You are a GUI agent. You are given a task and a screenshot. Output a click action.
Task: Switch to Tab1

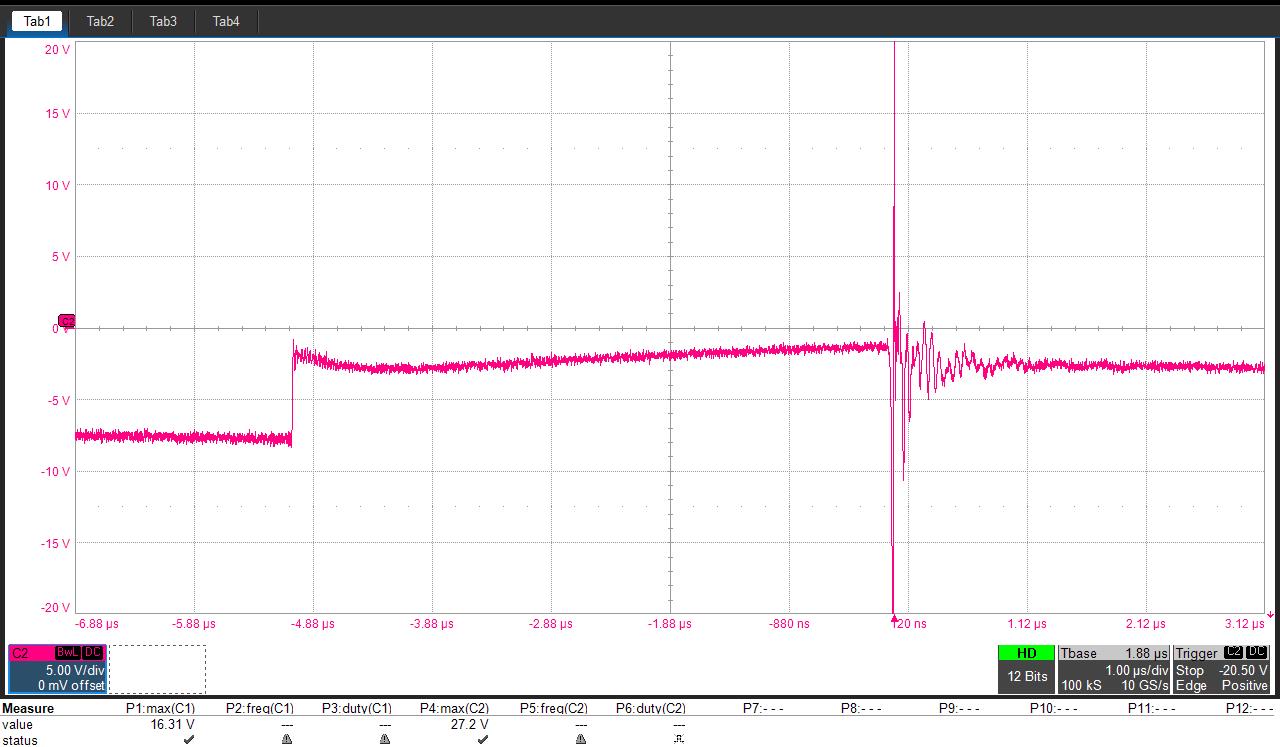[x=37, y=21]
